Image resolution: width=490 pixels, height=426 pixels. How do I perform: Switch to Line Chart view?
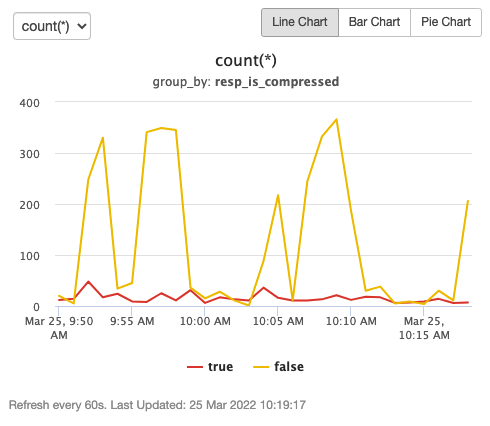pyautogui.click(x=300, y=22)
